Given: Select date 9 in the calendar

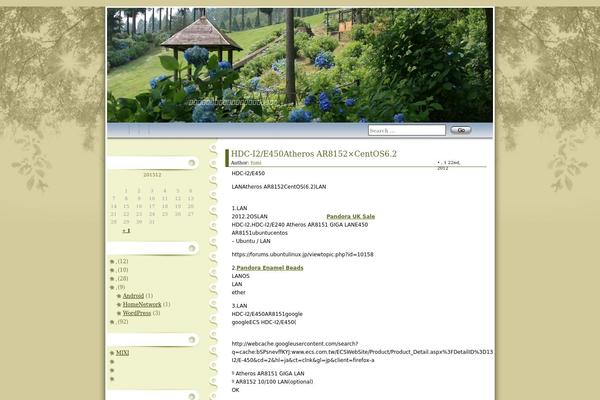Looking at the screenshot, I should pos(139,198).
